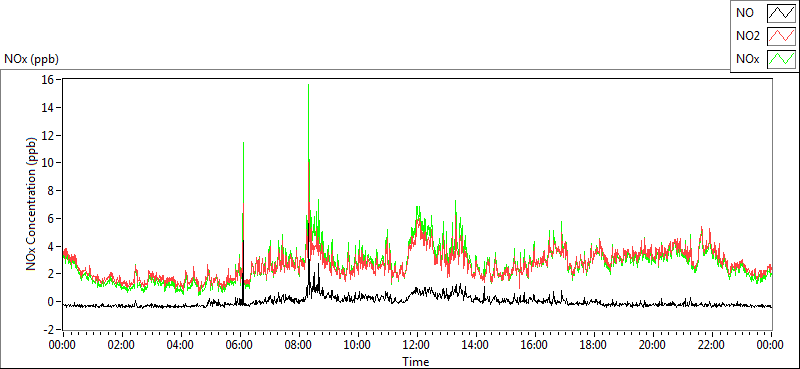
Task: Select the Y-axis tick value 8
Action: point(51,191)
